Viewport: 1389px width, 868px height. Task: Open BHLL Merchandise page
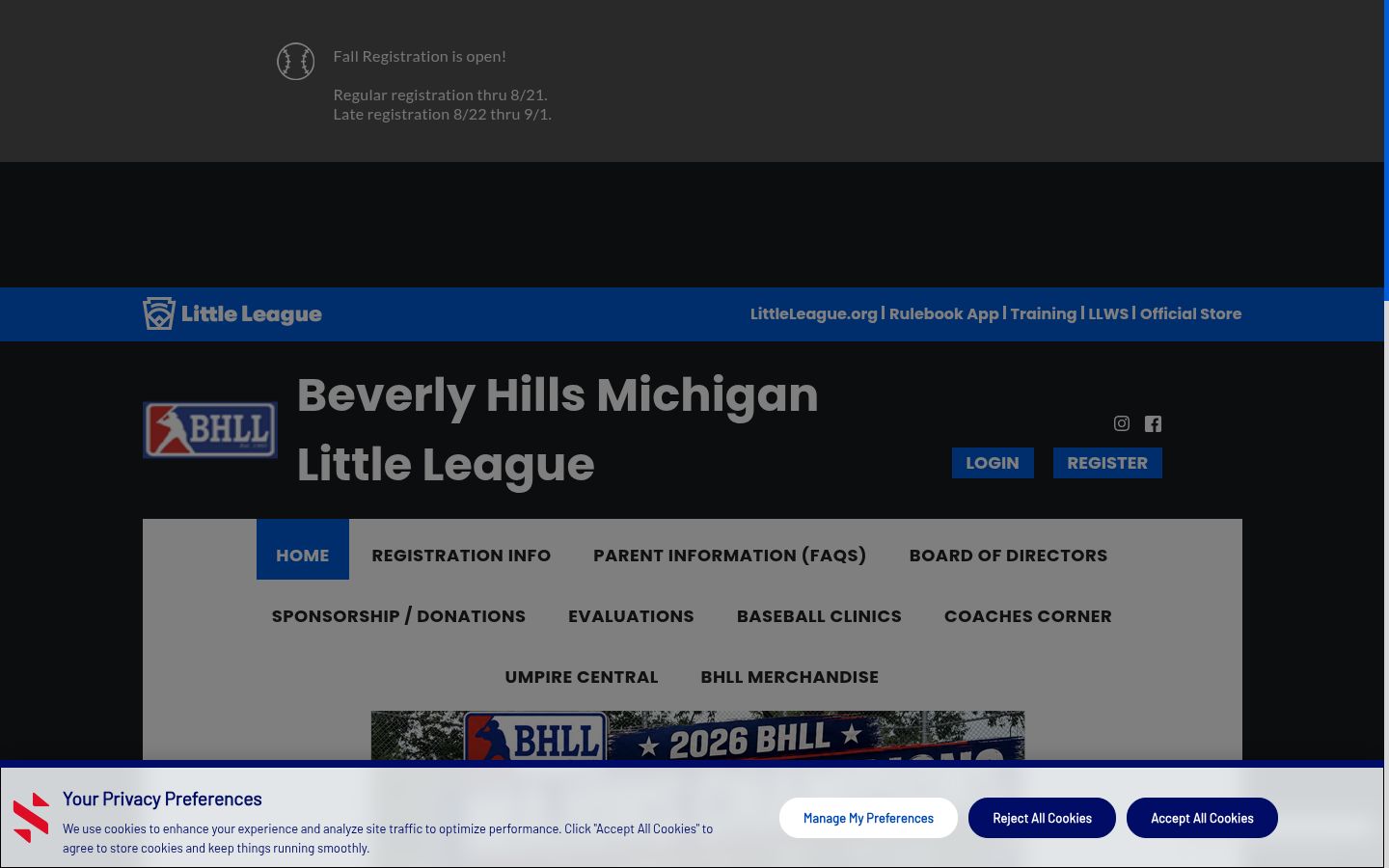pos(790,676)
